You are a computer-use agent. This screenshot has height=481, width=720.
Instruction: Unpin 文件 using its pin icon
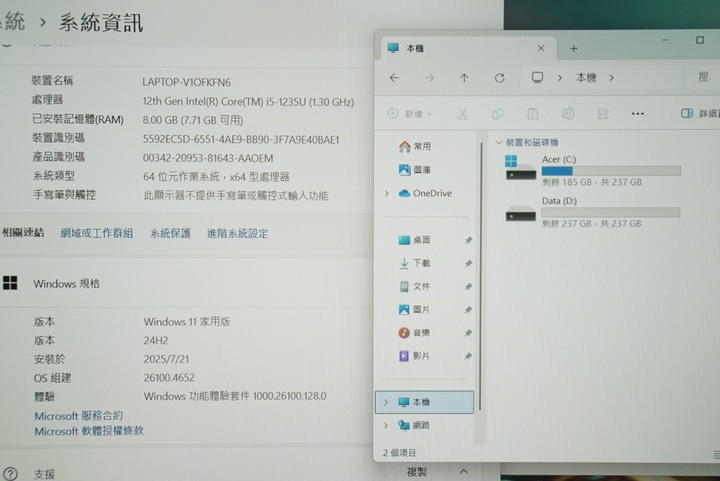pos(468,286)
